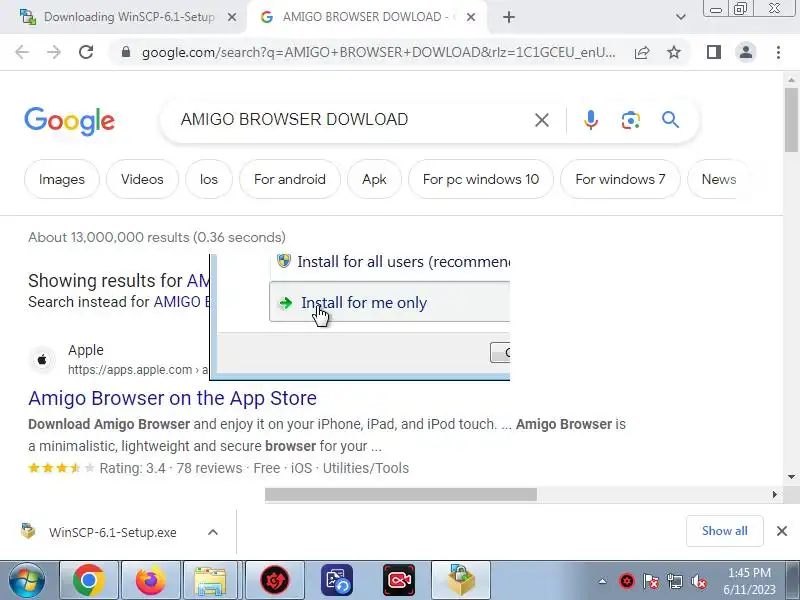The height and width of the screenshot is (600, 800).
Task: Filter results by Videos
Action: click(142, 179)
